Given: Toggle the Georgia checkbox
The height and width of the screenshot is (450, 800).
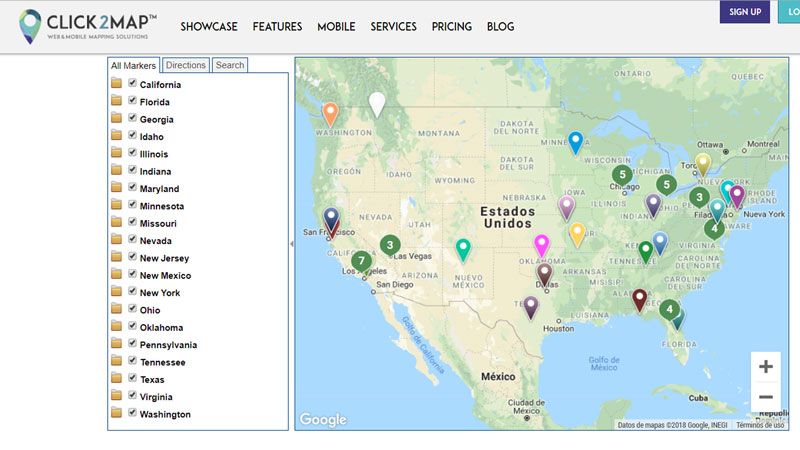Looking at the screenshot, I should click(x=133, y=117).
